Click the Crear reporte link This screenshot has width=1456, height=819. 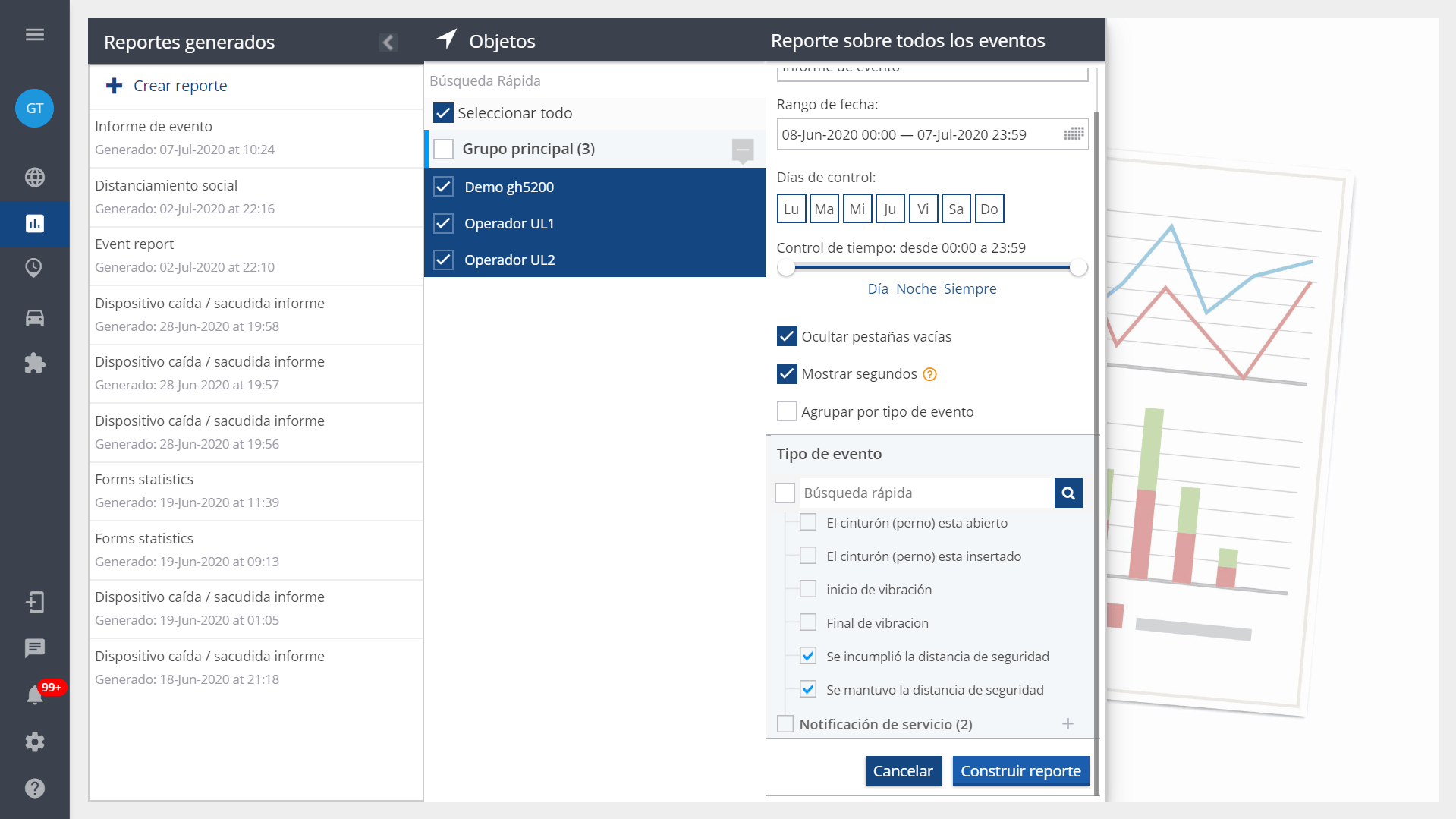coord(181,86)
